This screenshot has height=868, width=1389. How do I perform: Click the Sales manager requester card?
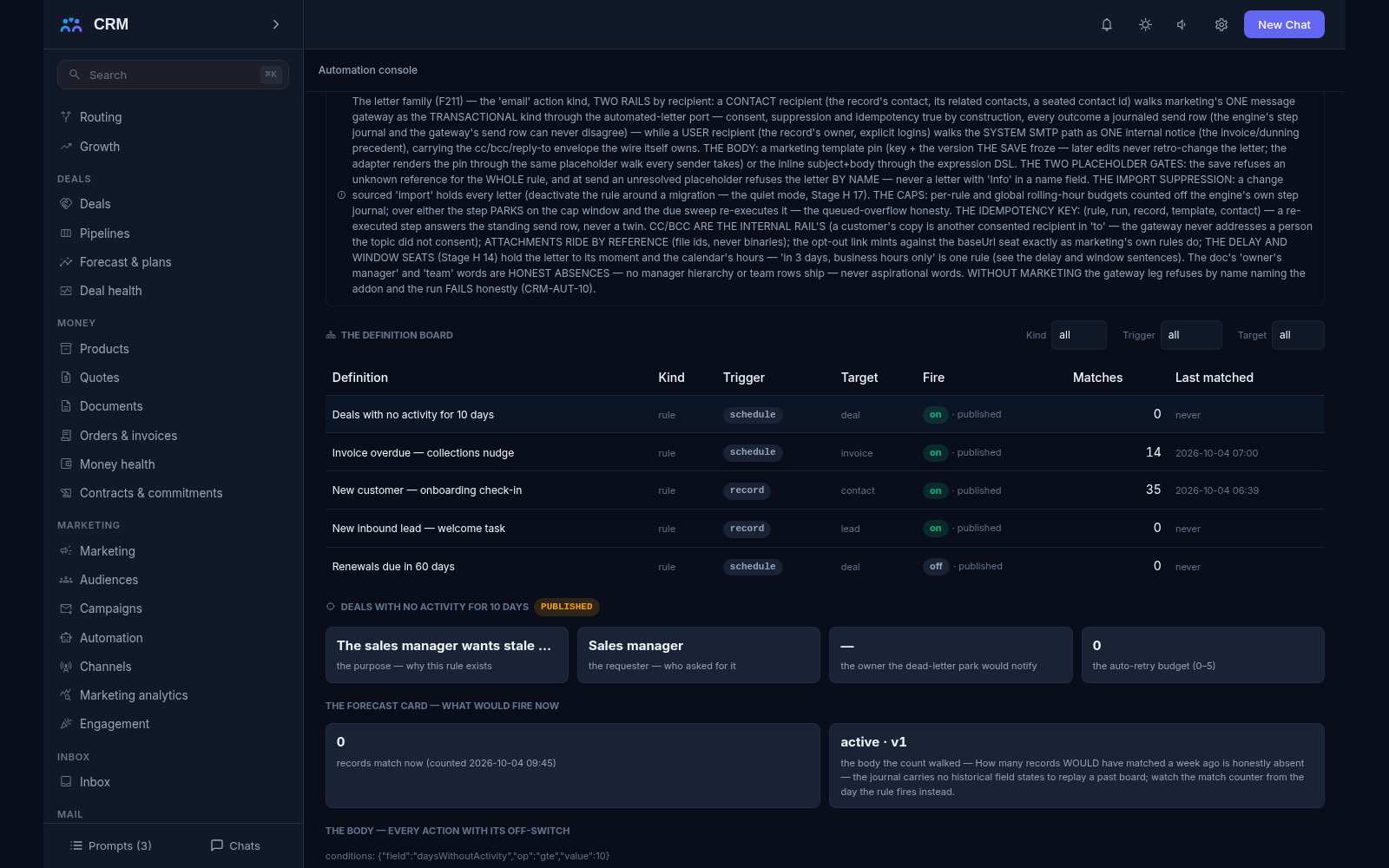pos(699,655)
